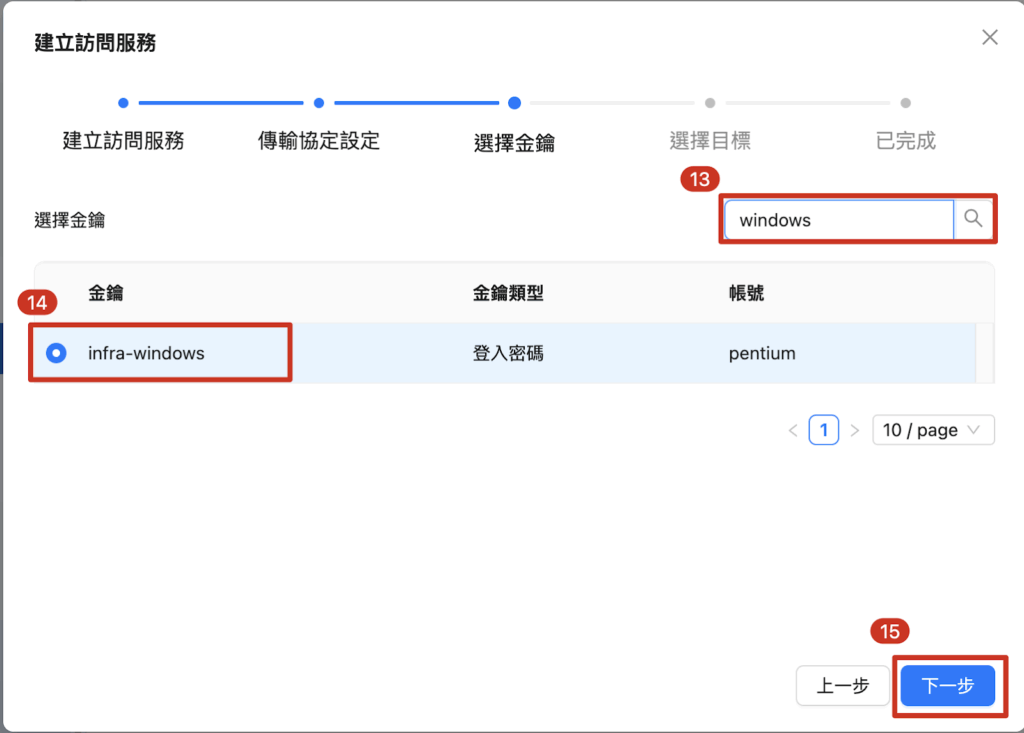1024x733 pixels.
Task: Click the red 14 annotation badge
Action: 37,303
